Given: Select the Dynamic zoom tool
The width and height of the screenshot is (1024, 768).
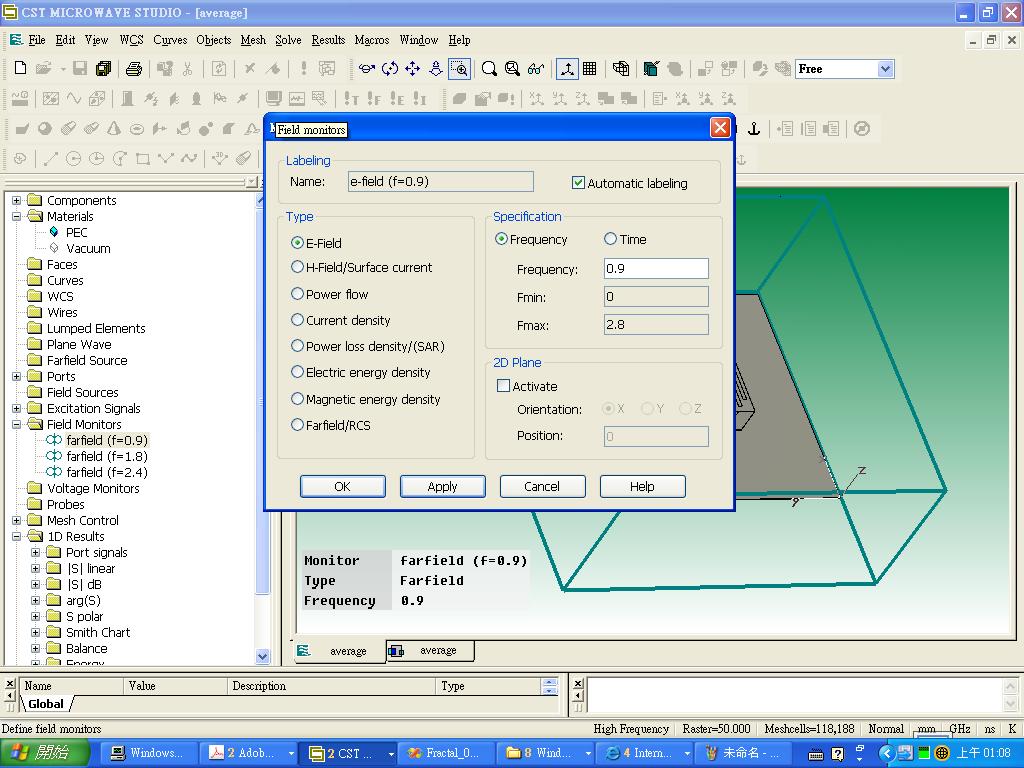Looking at the screenshot, I should click(436, 68).
